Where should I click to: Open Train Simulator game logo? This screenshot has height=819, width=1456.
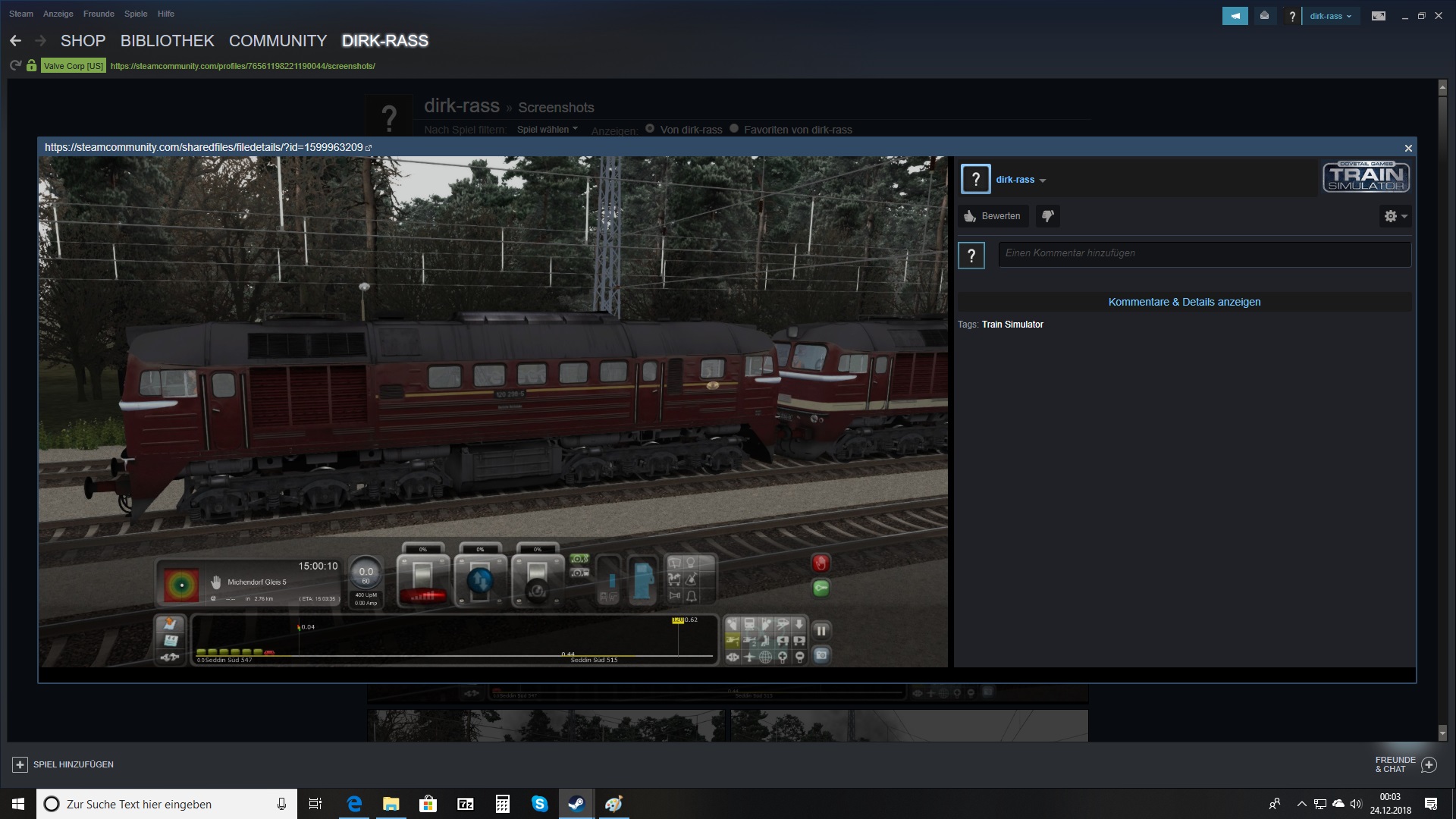pyautogui.click(x=1366, y=177)
